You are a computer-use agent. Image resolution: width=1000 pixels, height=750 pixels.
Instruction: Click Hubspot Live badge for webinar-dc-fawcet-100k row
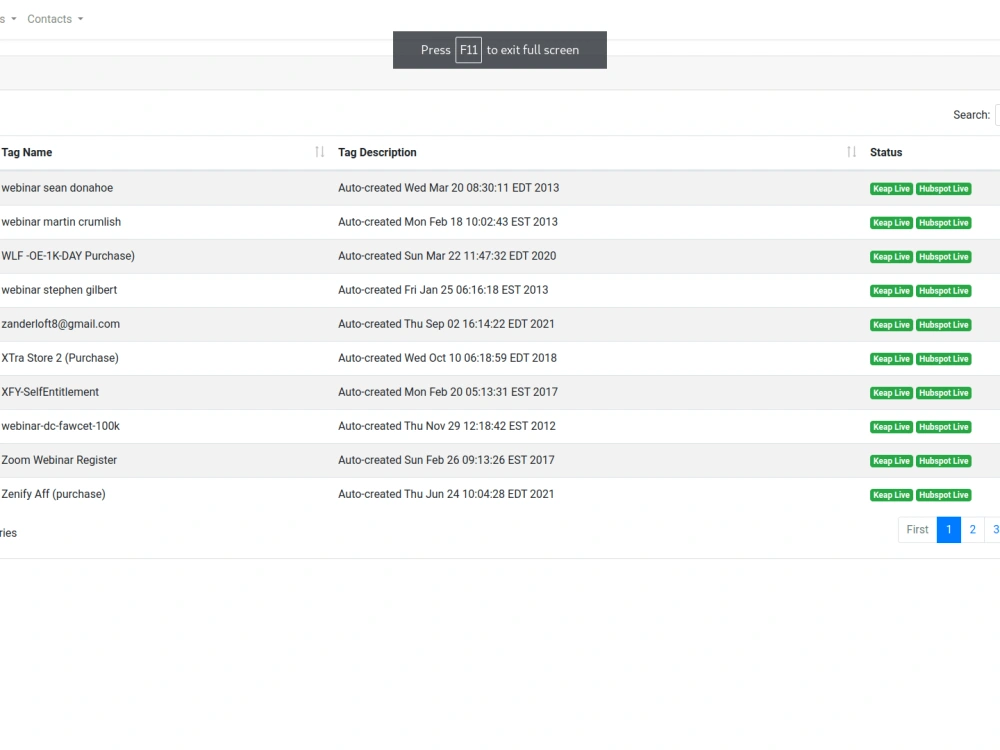[x=943, y=427]
